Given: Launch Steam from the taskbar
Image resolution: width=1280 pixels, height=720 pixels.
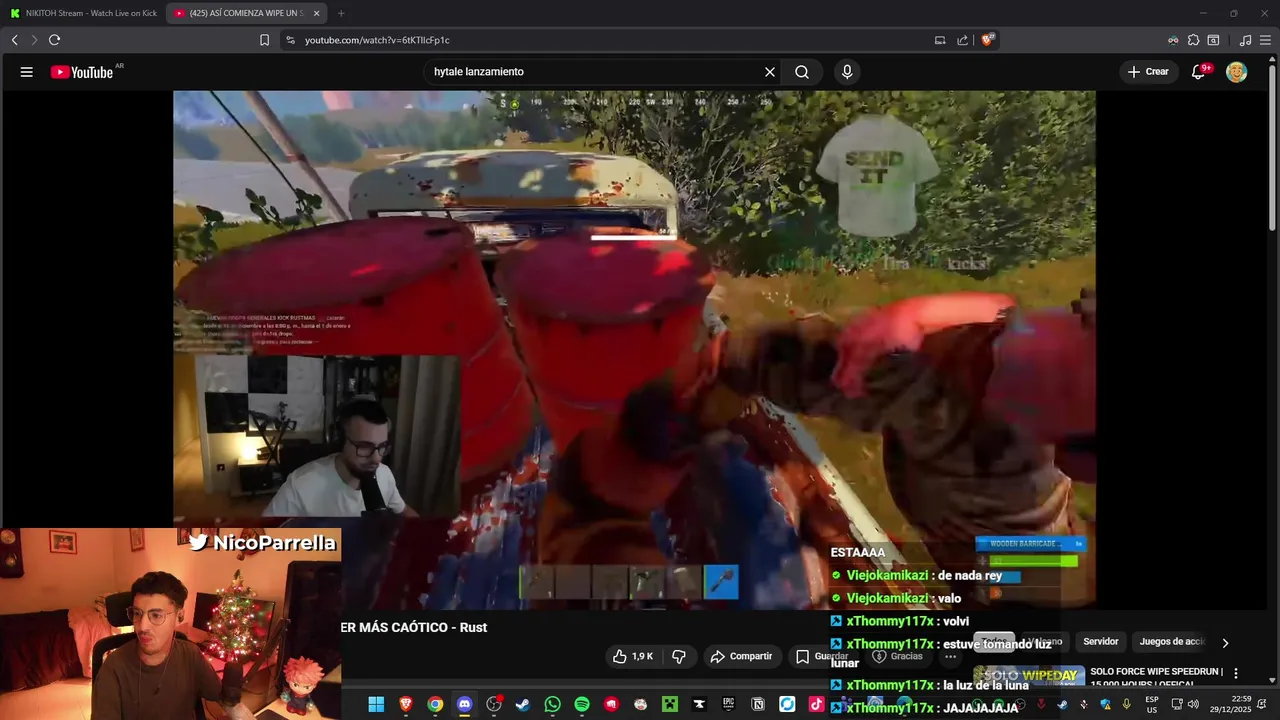Looking at the screenshot, I should [x=523, y=704].
